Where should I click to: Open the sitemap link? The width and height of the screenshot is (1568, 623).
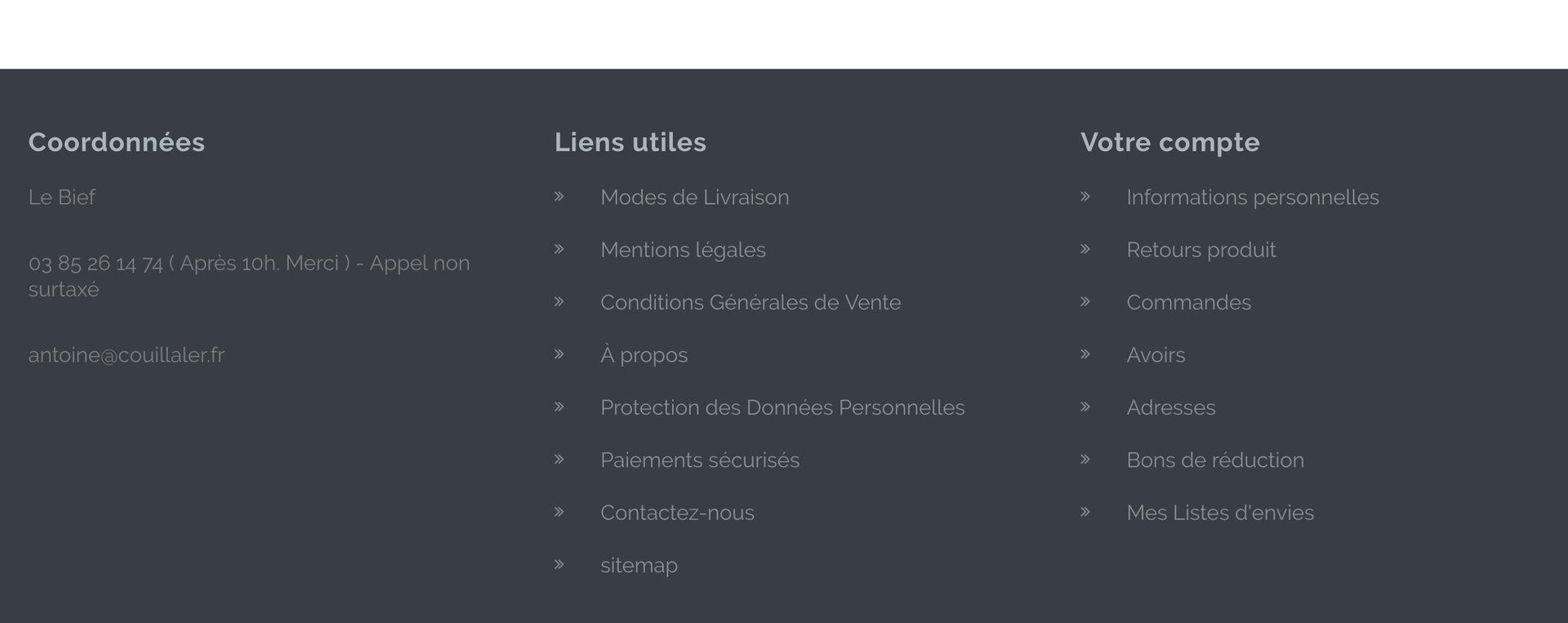(639, 565)
